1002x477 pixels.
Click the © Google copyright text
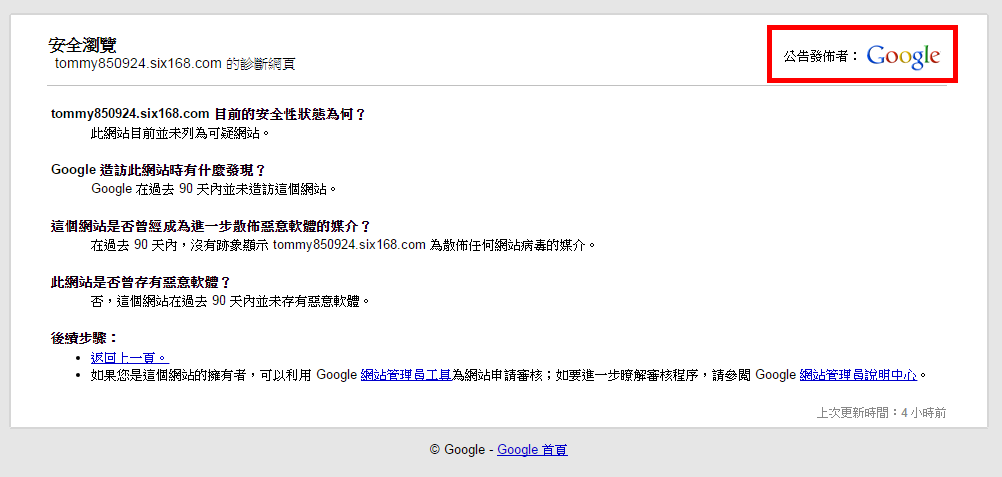[458, 450]
